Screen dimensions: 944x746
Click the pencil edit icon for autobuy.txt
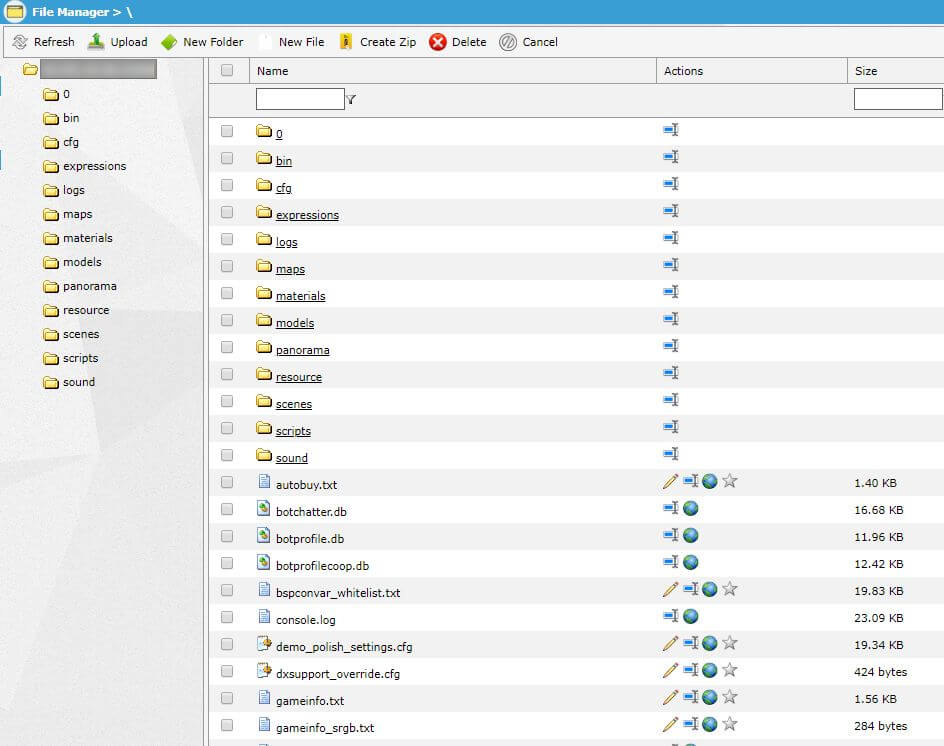[x=670, y=481]
